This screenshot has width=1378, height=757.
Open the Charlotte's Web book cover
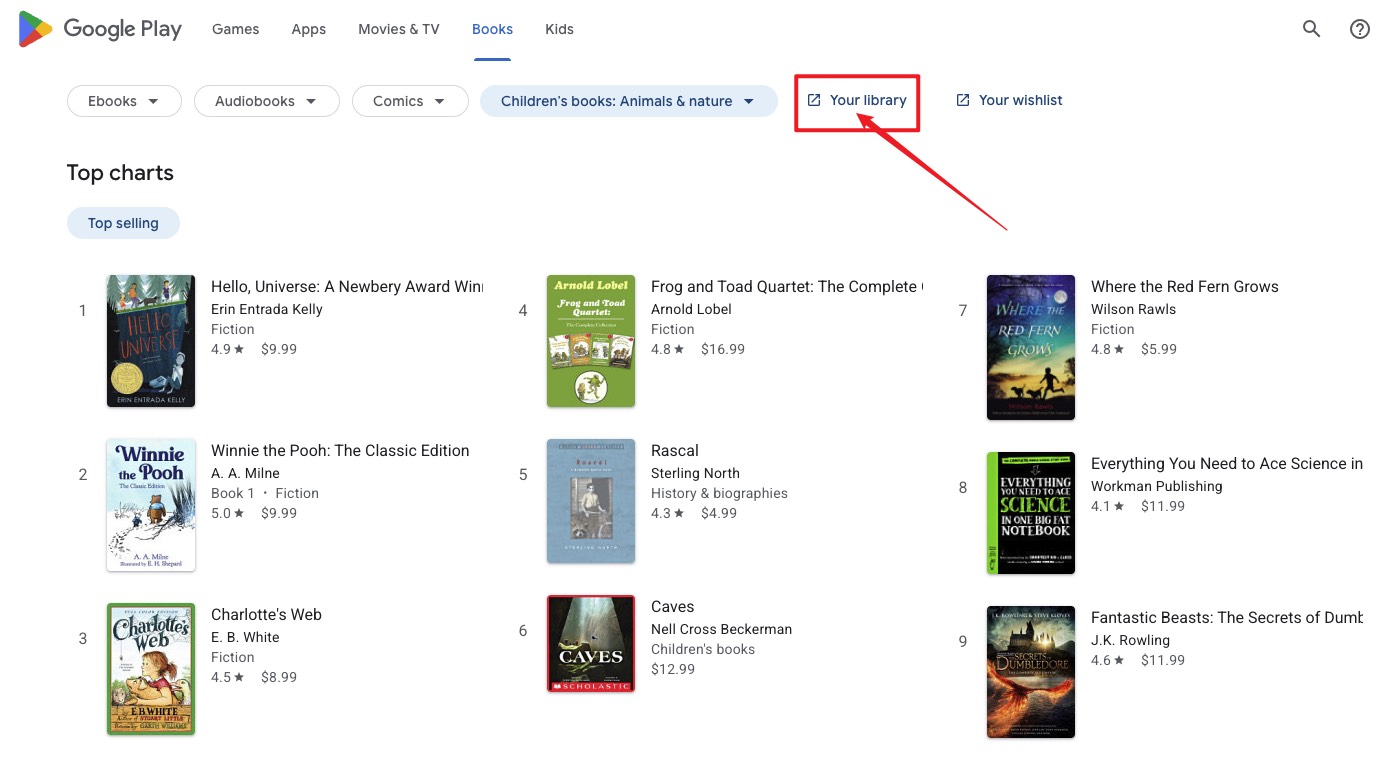(151, 669)
